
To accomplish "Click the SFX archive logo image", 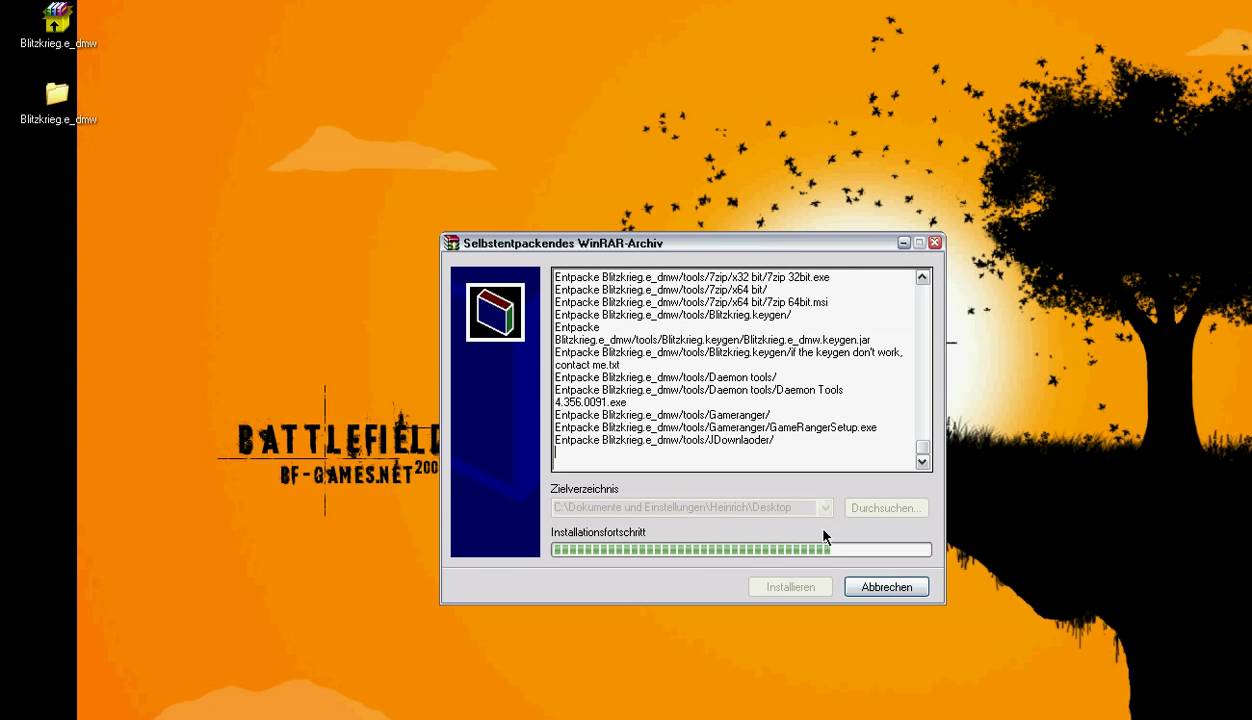I will (495, 312).
